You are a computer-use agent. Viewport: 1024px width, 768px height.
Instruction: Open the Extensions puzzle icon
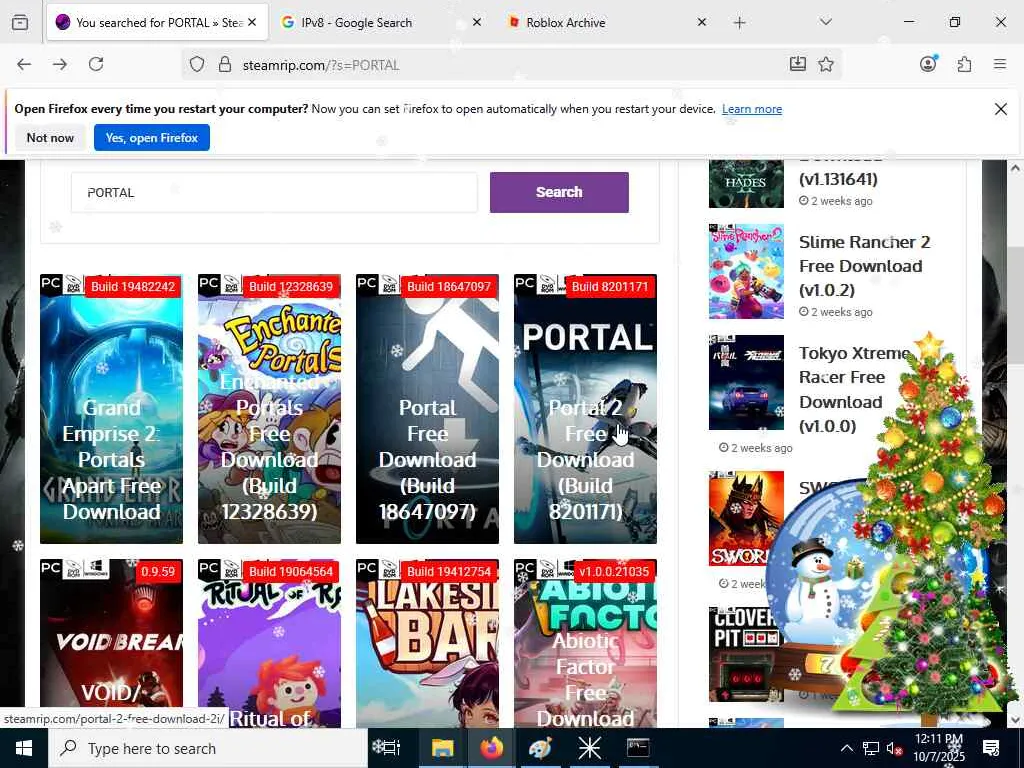pos(964,64)
